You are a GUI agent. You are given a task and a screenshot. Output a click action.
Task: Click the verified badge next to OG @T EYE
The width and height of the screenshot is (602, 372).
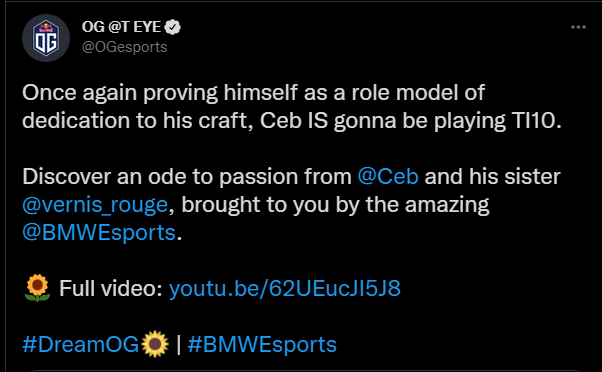pyautogui.click(x=172, y=27)
